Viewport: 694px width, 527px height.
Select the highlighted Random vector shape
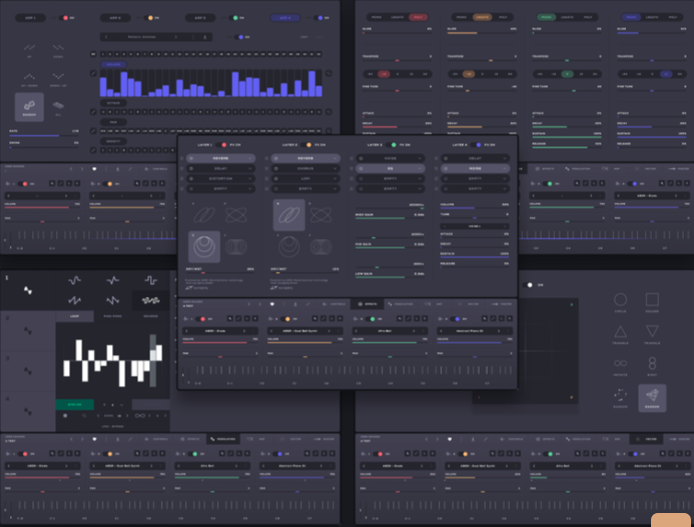click(652, 398)
